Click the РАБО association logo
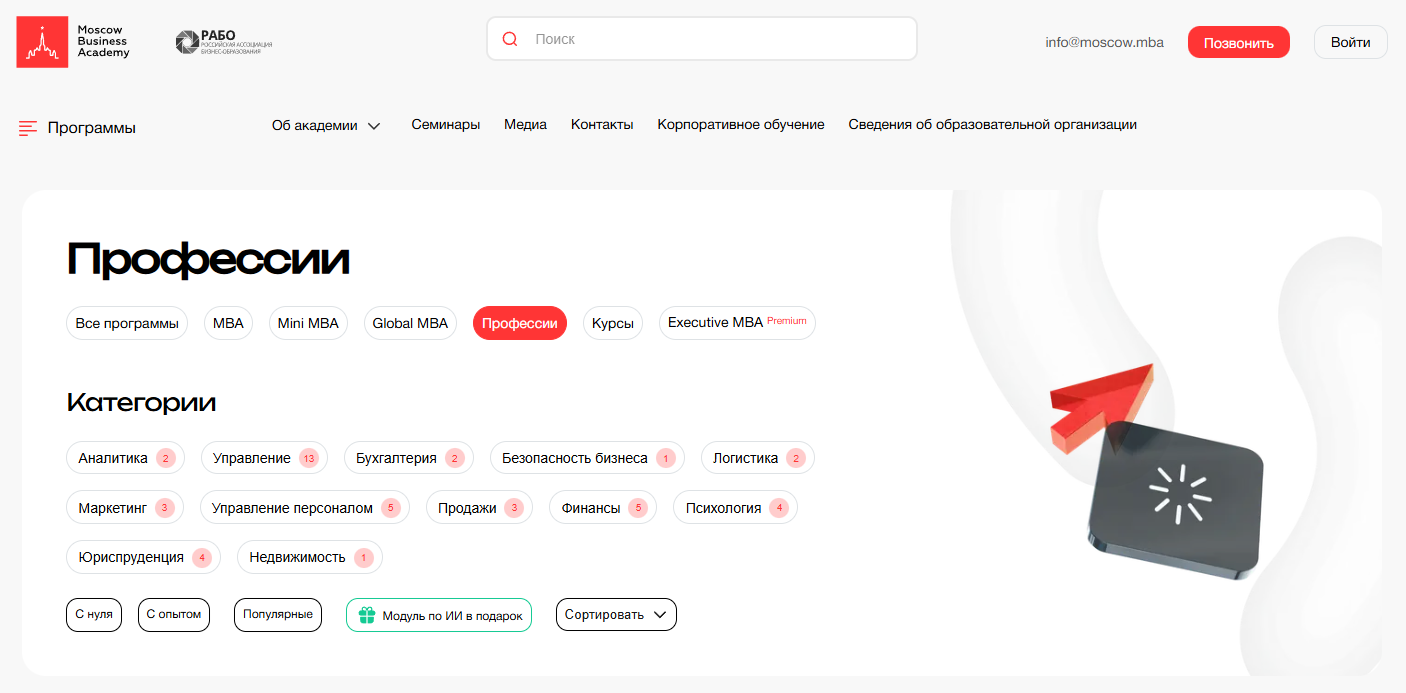The height and width of the screenshot is (693, 1406). click(224, 42)
